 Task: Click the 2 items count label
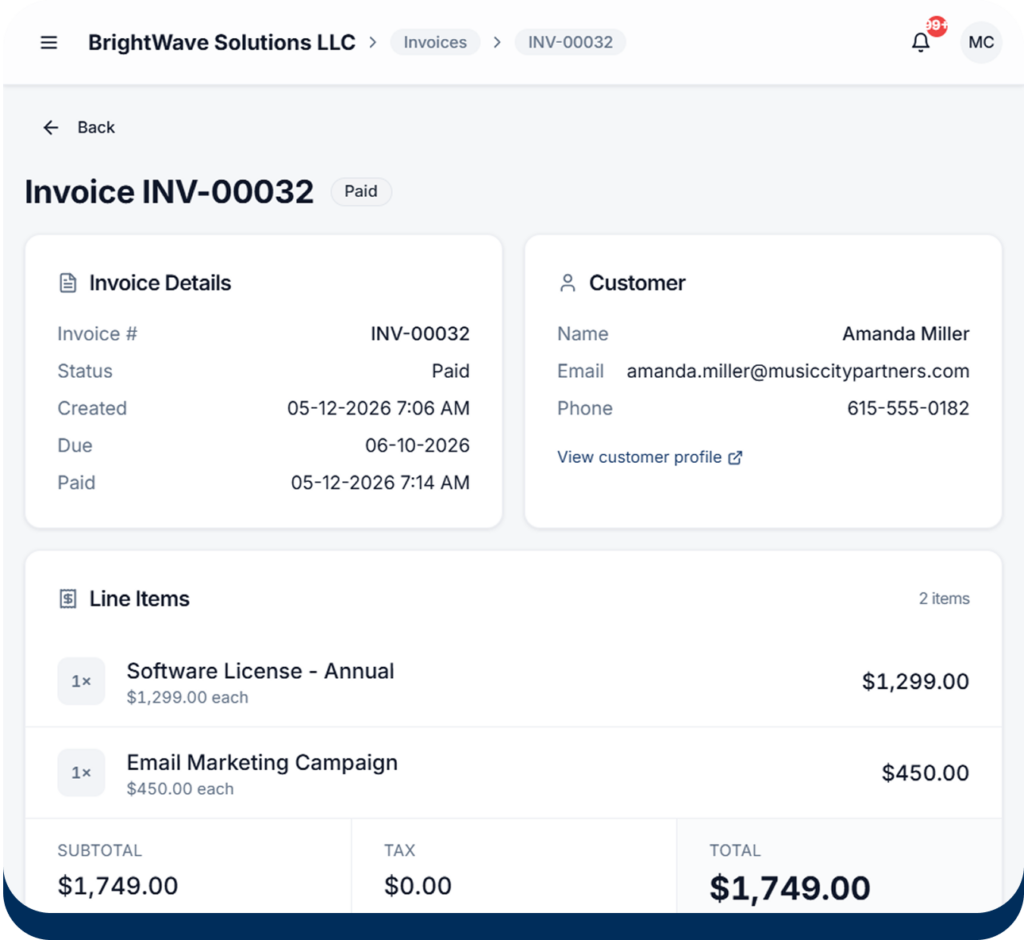[x=944, y=598]
